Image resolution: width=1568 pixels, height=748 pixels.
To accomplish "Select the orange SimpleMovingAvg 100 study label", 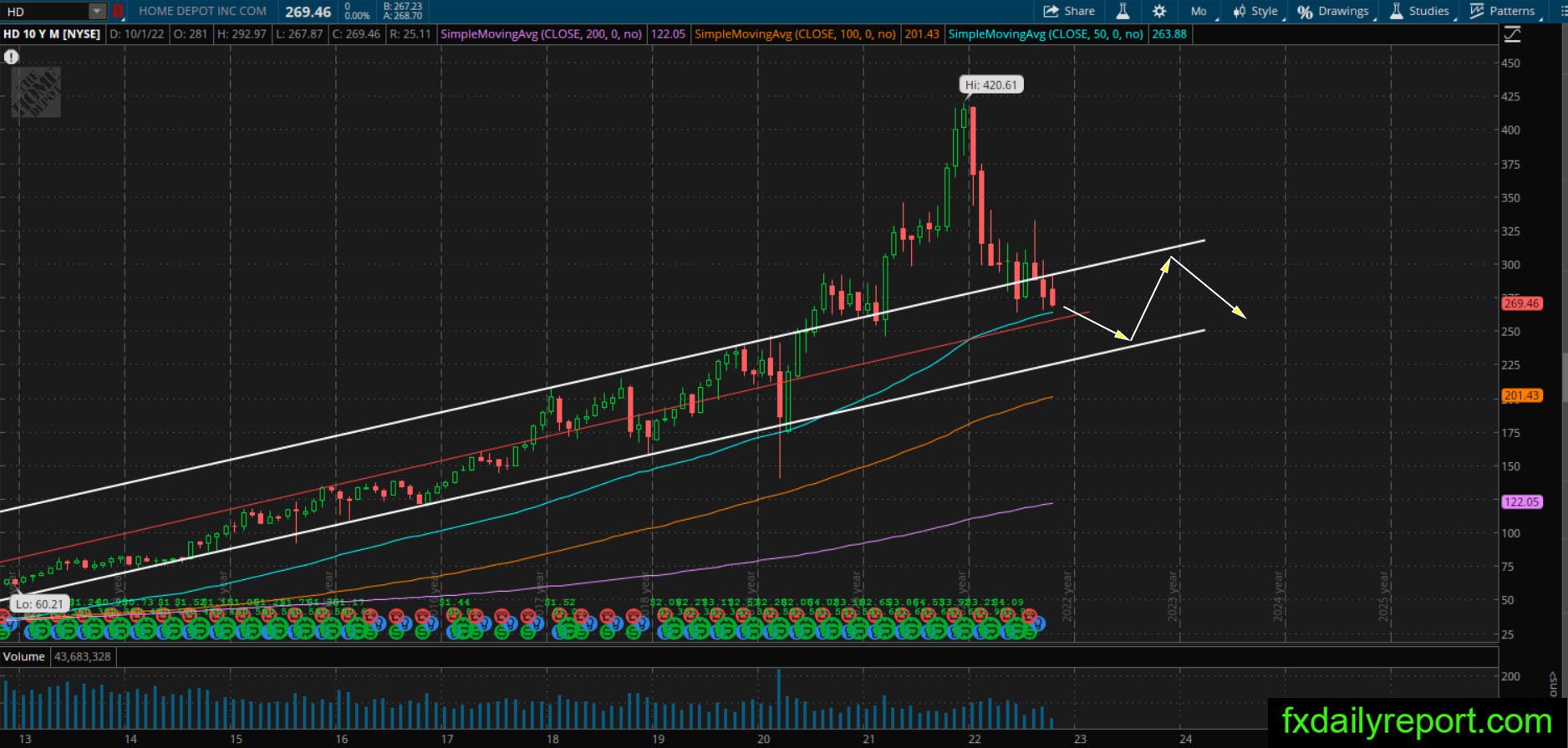I will tap(796, 34).
